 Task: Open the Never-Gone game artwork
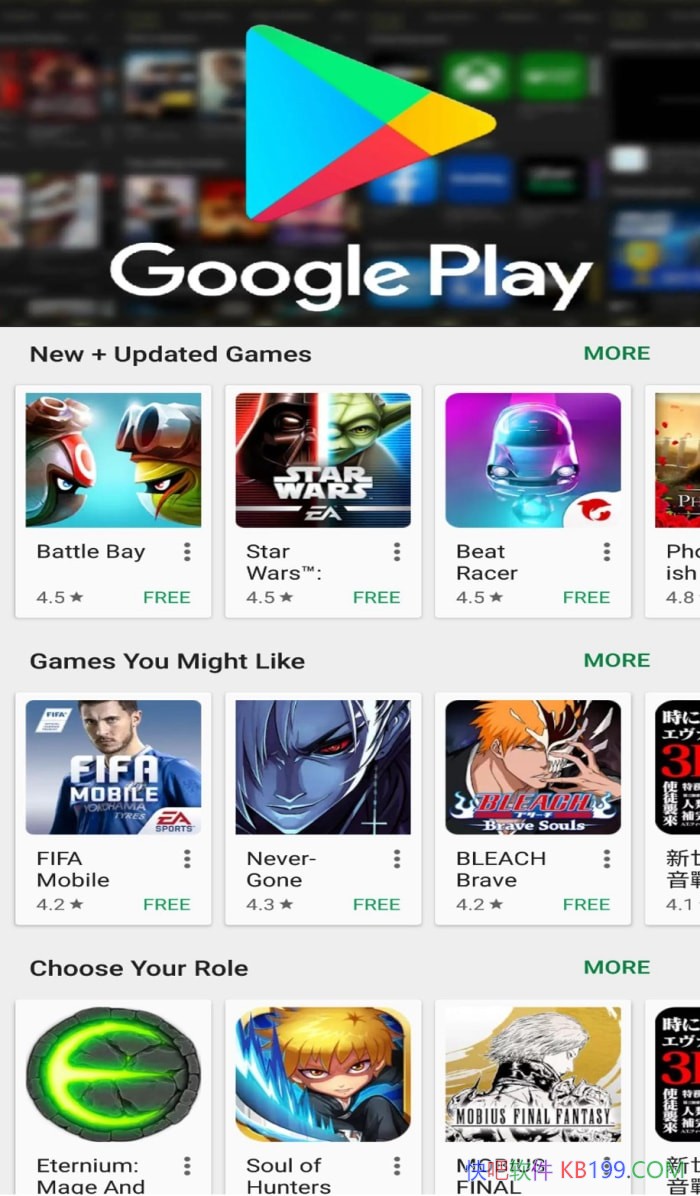tap(323, 767)
